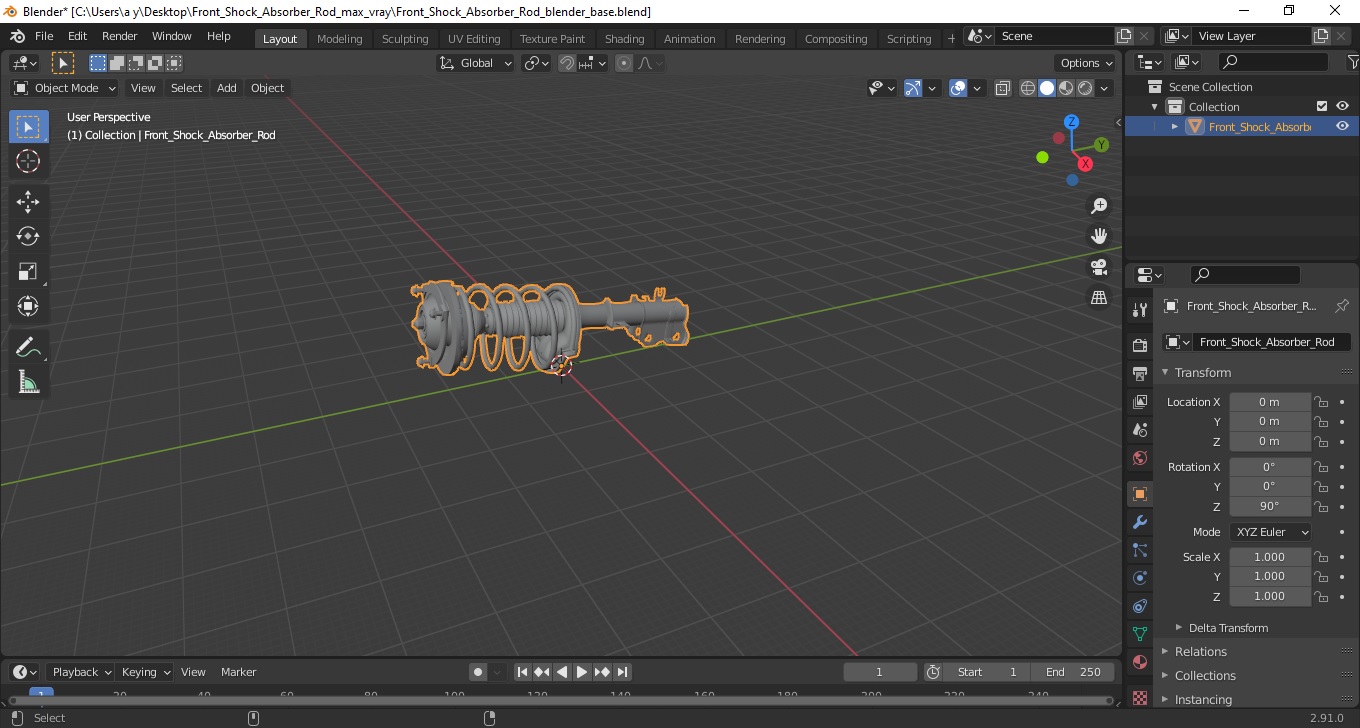The height and width of the screenshot is (728, 1360).
Task: Choose the Rotate tool
Action: (28, 236)
